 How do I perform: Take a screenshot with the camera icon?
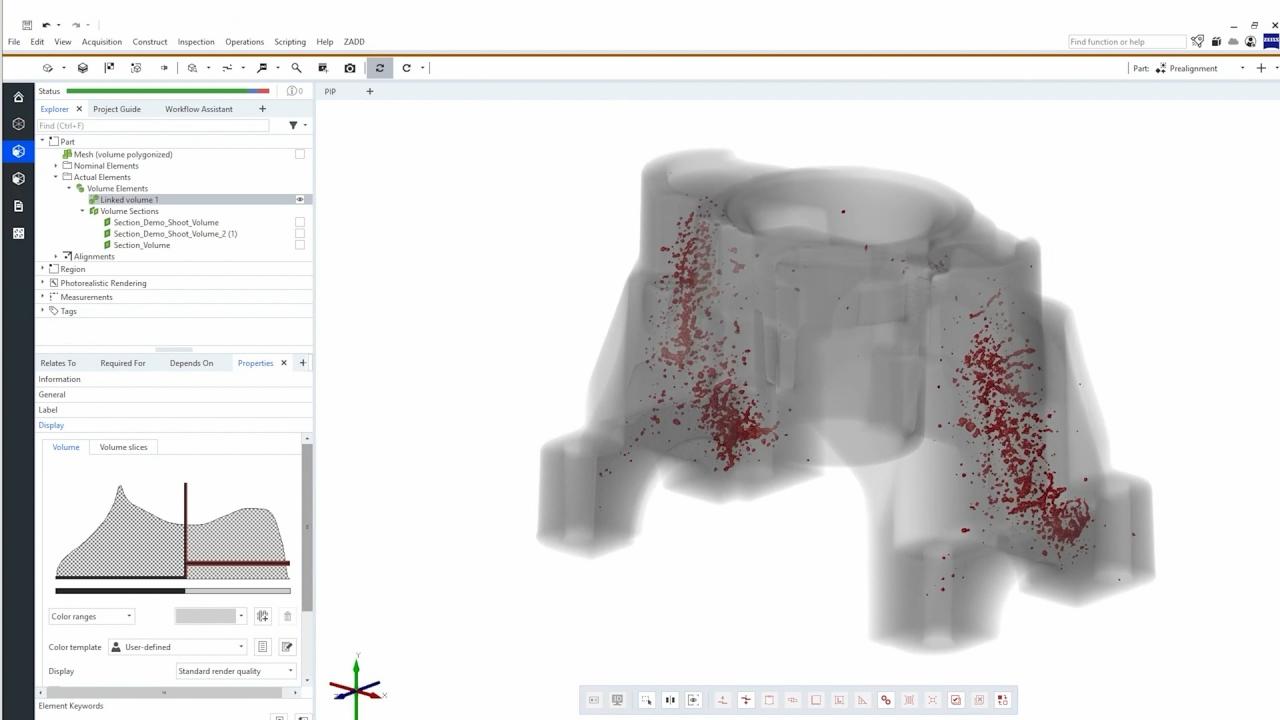pyautogui.click(x=349, y=68)
